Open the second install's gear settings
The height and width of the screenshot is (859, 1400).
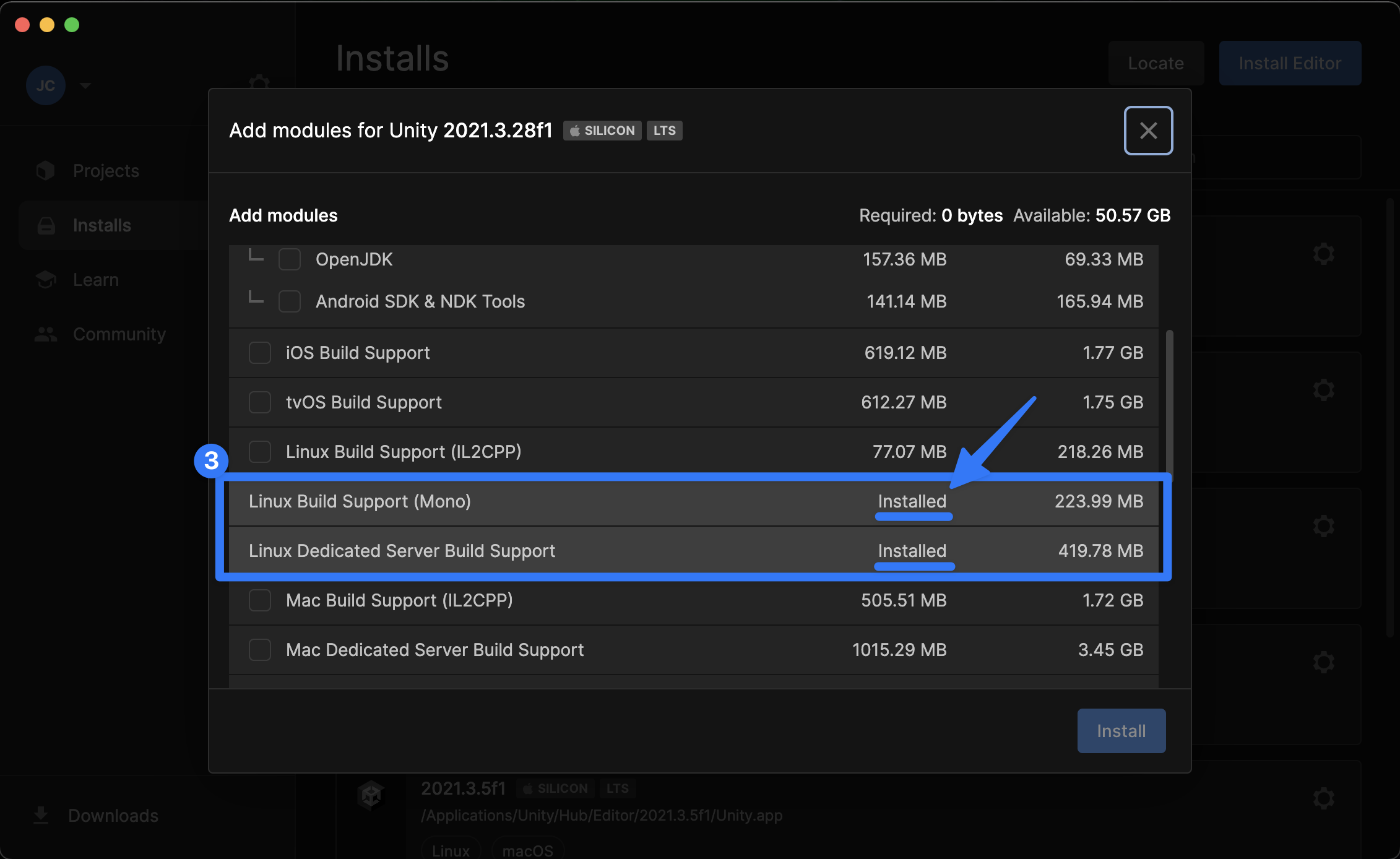pyautogui.click(x=1323, y=390)
